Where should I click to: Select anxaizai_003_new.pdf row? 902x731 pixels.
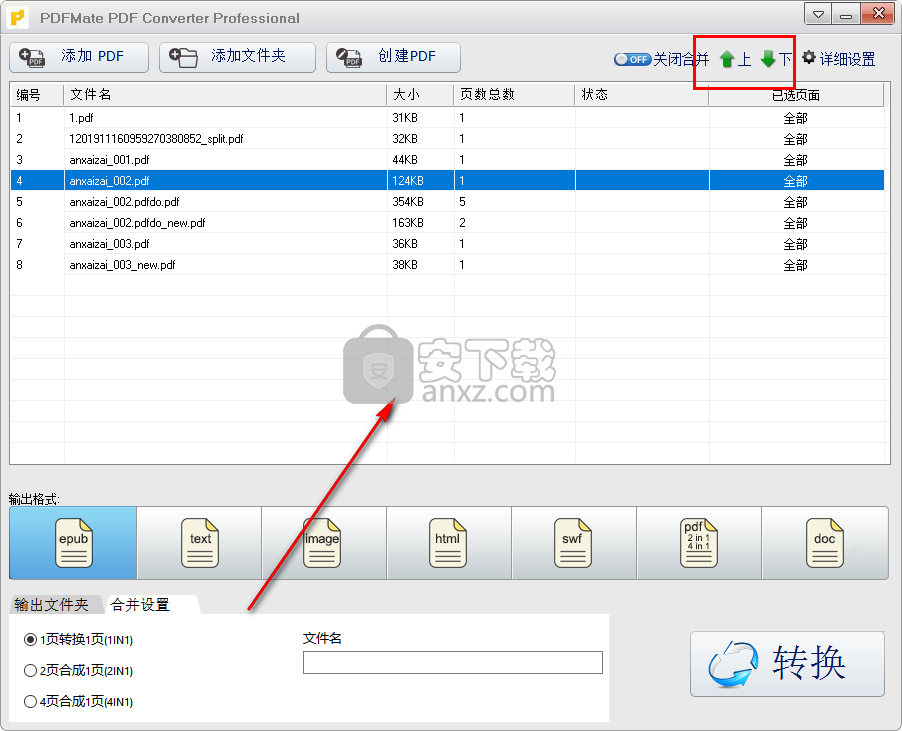pos(447,265)
